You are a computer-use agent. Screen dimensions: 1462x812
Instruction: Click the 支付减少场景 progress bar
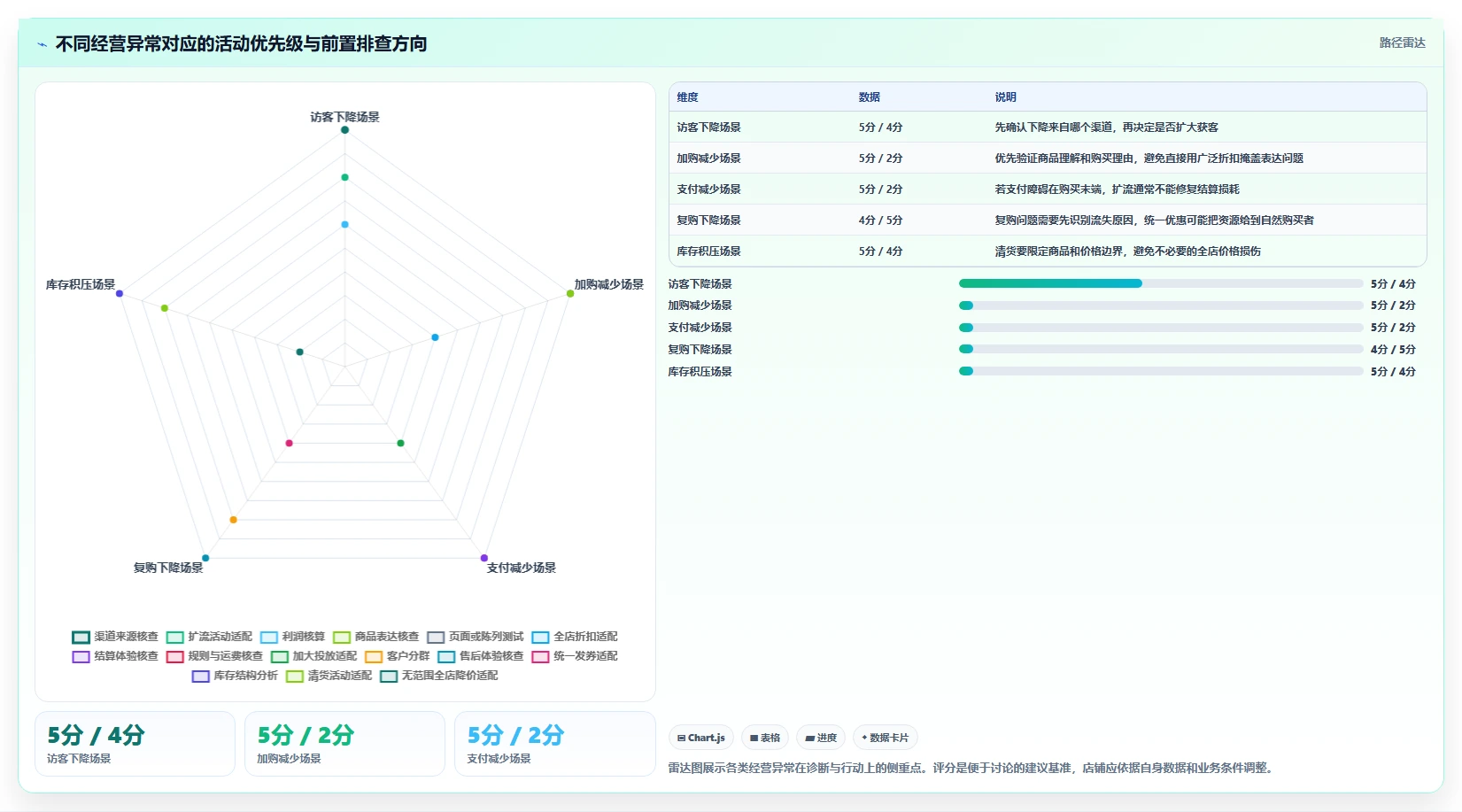coord(1161,328)
